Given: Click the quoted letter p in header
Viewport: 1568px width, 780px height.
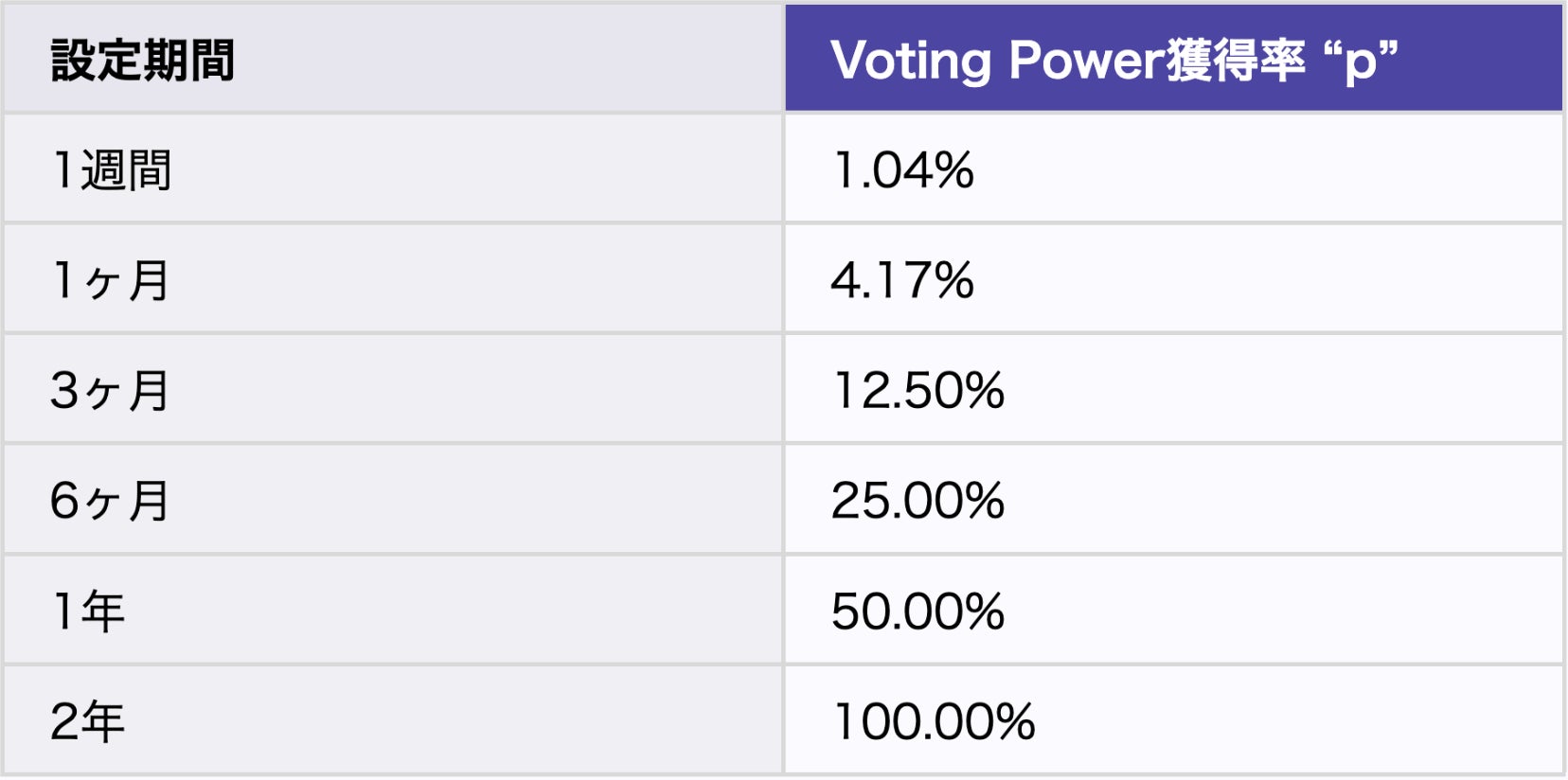Looking at the screenshot, I should 1361,62.
